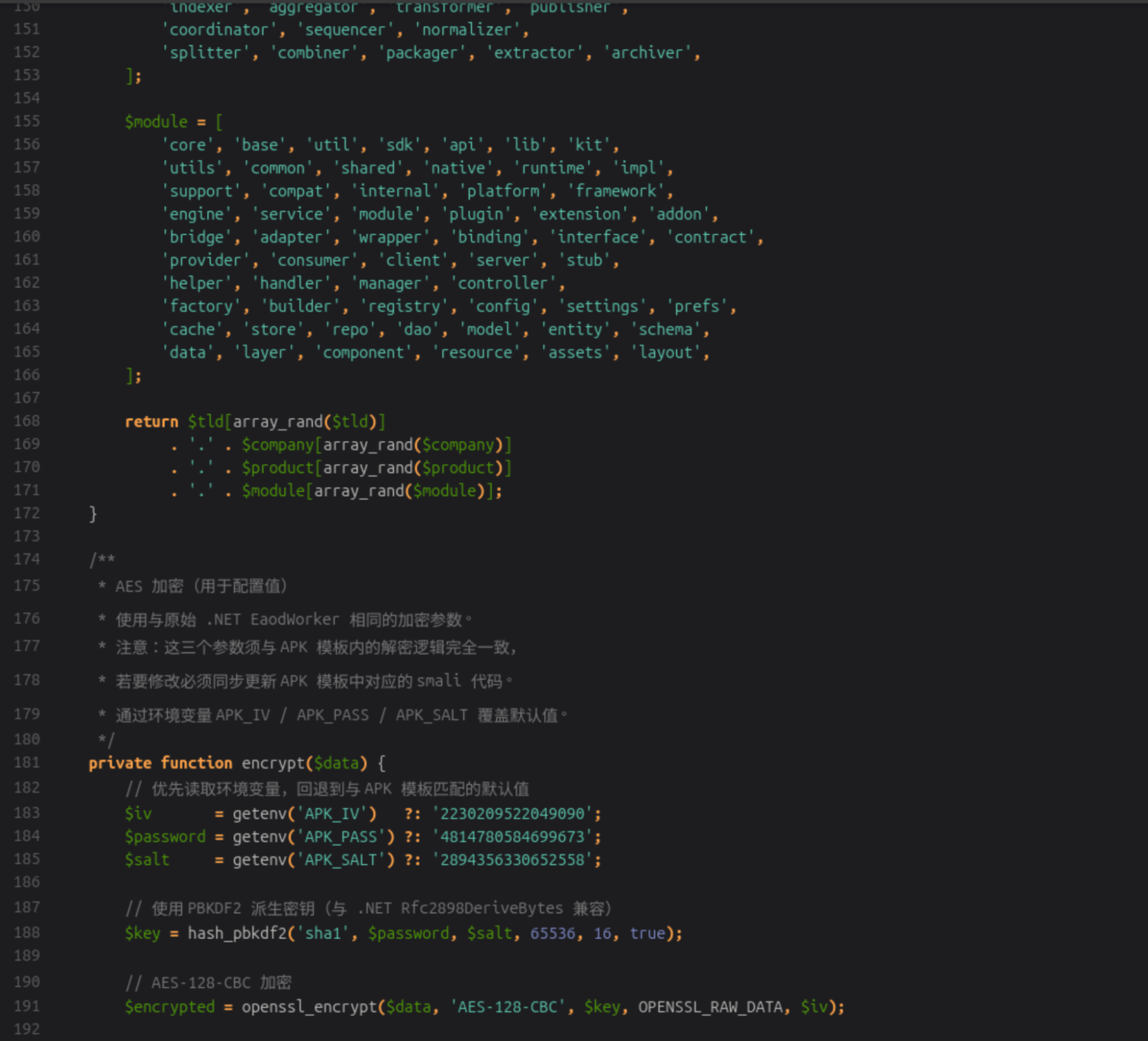The image size is (1148, 1041).
Task: Click the 'schema' string on line 164
Action: pos(666,330)
